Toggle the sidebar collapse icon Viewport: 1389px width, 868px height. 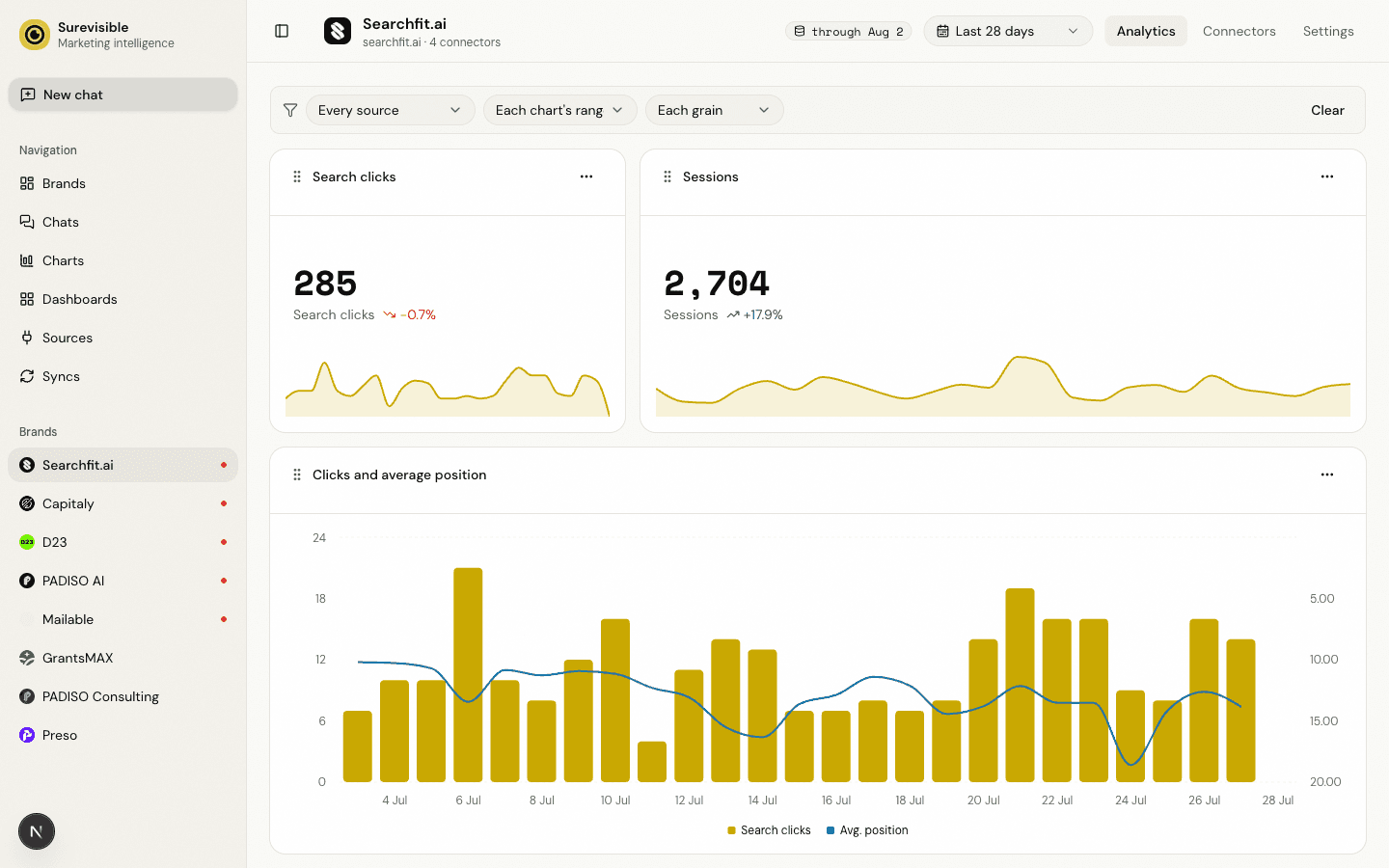tap(282, 31)
